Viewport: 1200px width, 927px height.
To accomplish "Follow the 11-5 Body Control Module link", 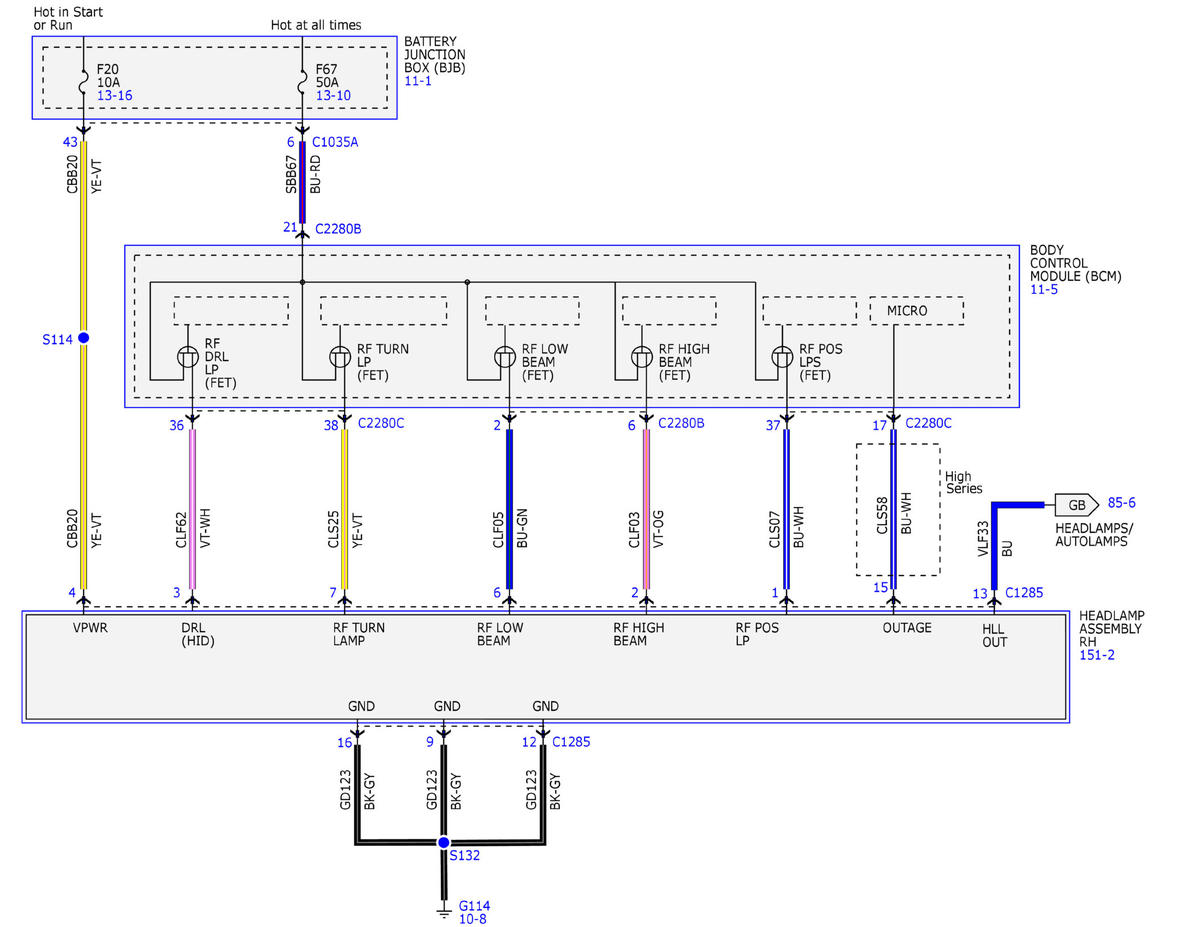I will pos(1044,290).
